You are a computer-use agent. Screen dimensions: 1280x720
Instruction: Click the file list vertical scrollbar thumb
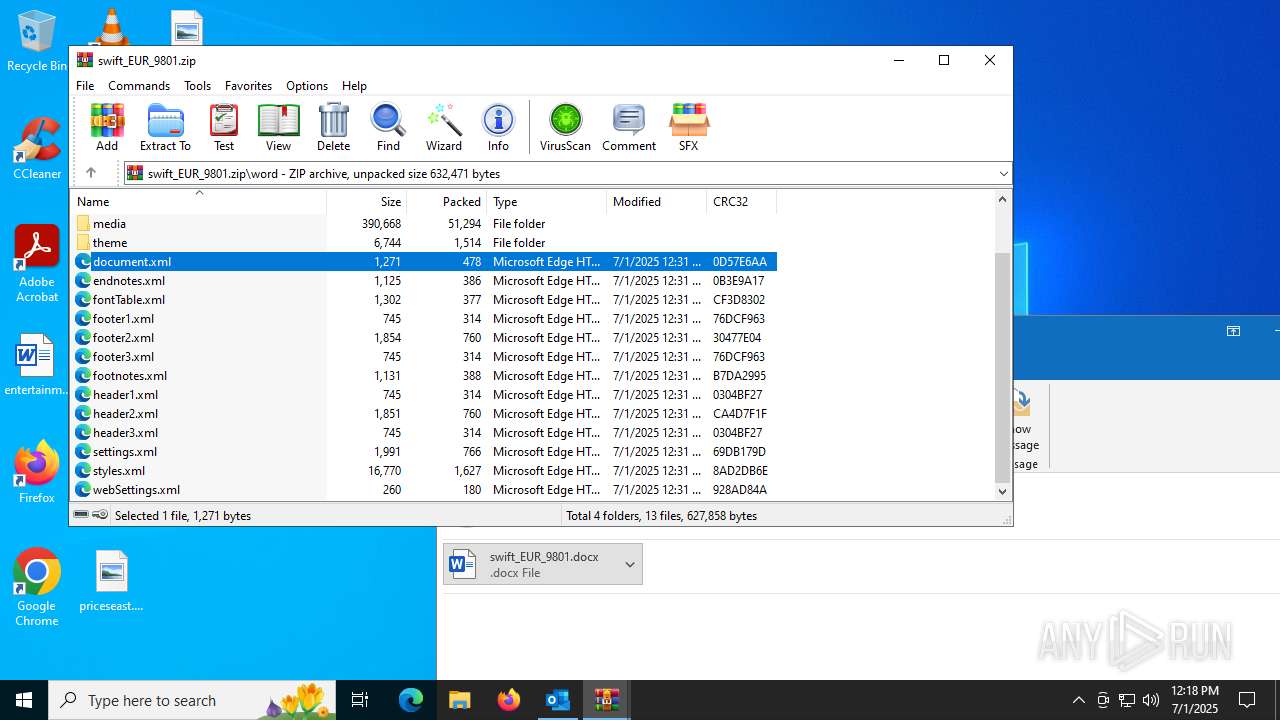point(1003,368)
